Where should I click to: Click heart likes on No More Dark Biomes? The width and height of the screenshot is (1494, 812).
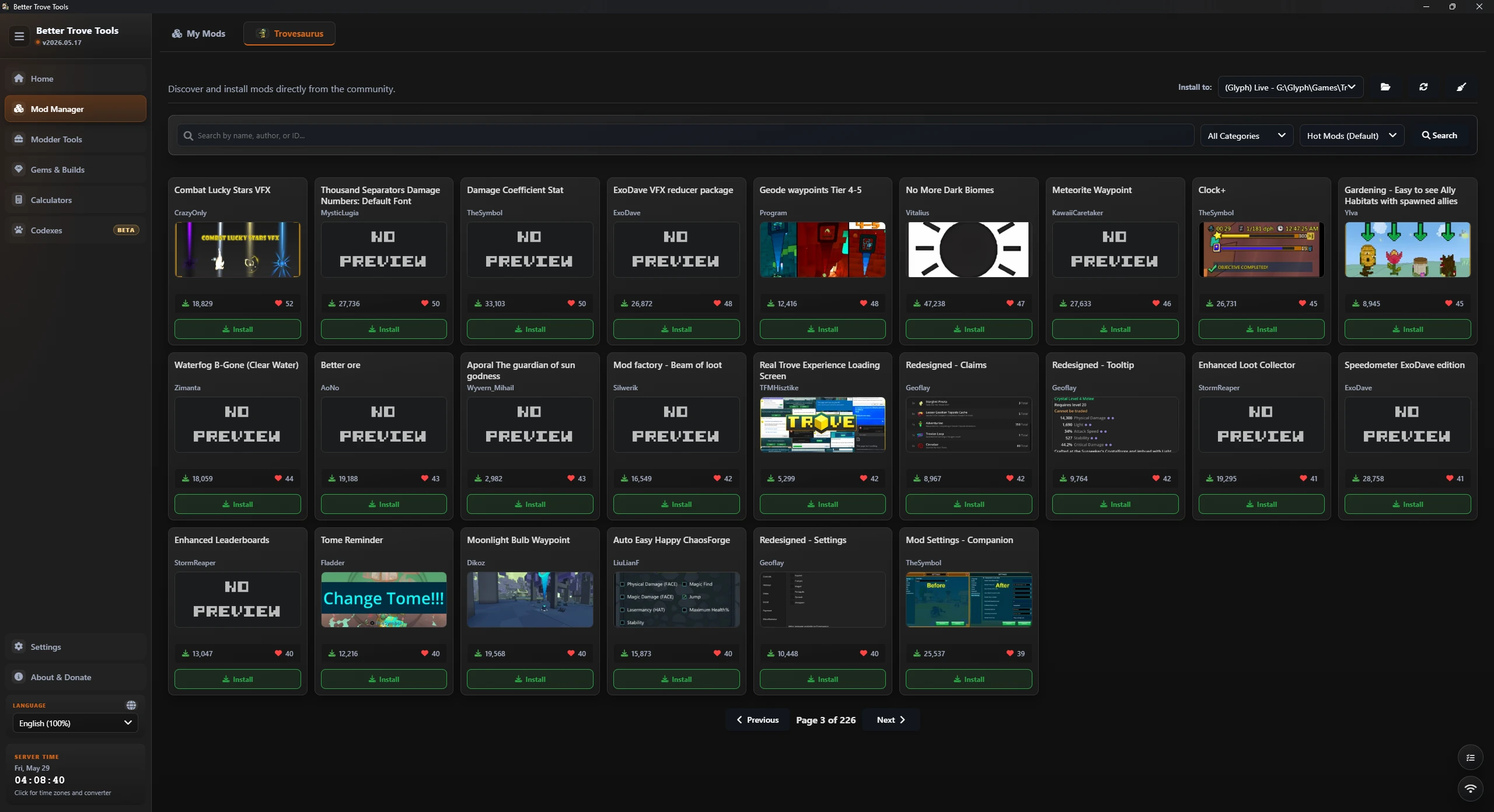[1015, 303]
